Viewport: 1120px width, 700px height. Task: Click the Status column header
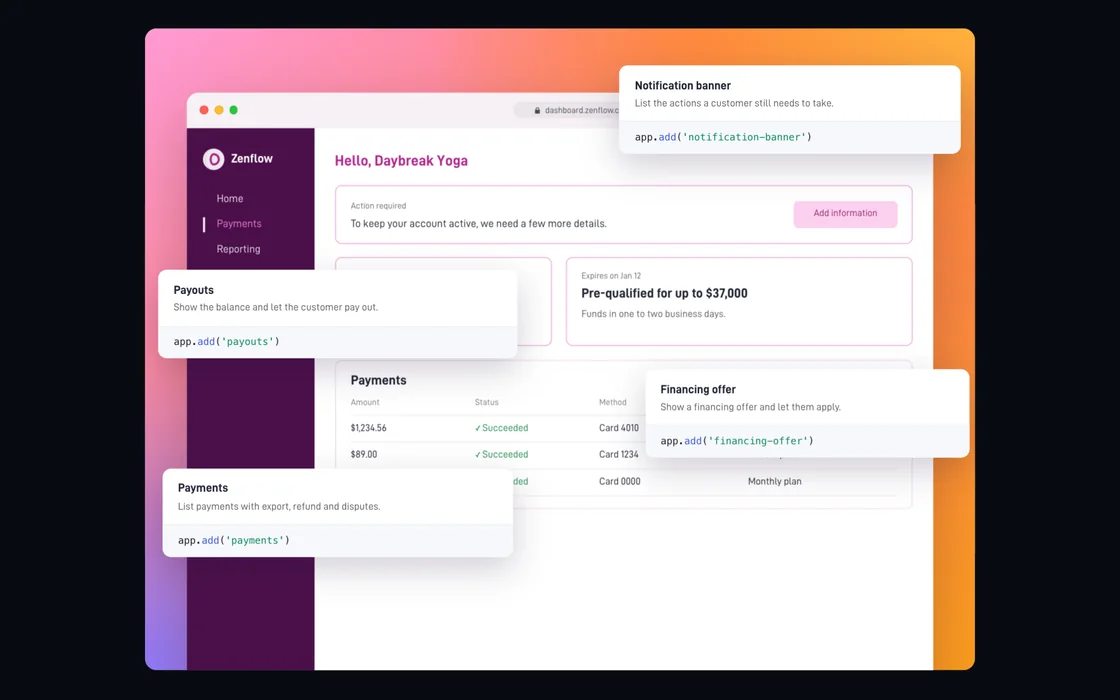click(486, 403)
